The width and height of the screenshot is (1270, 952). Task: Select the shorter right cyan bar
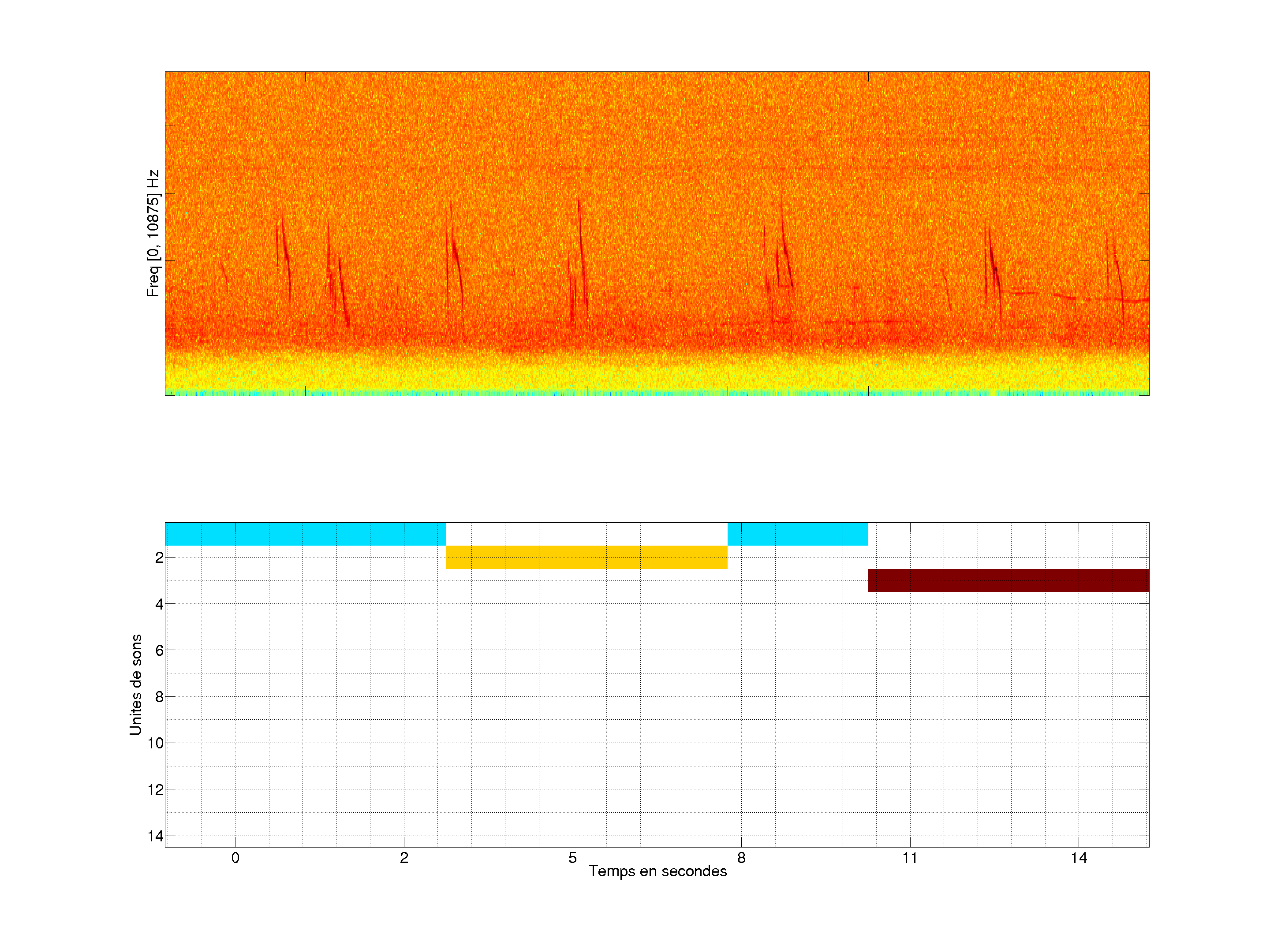[x=797, y=534]
